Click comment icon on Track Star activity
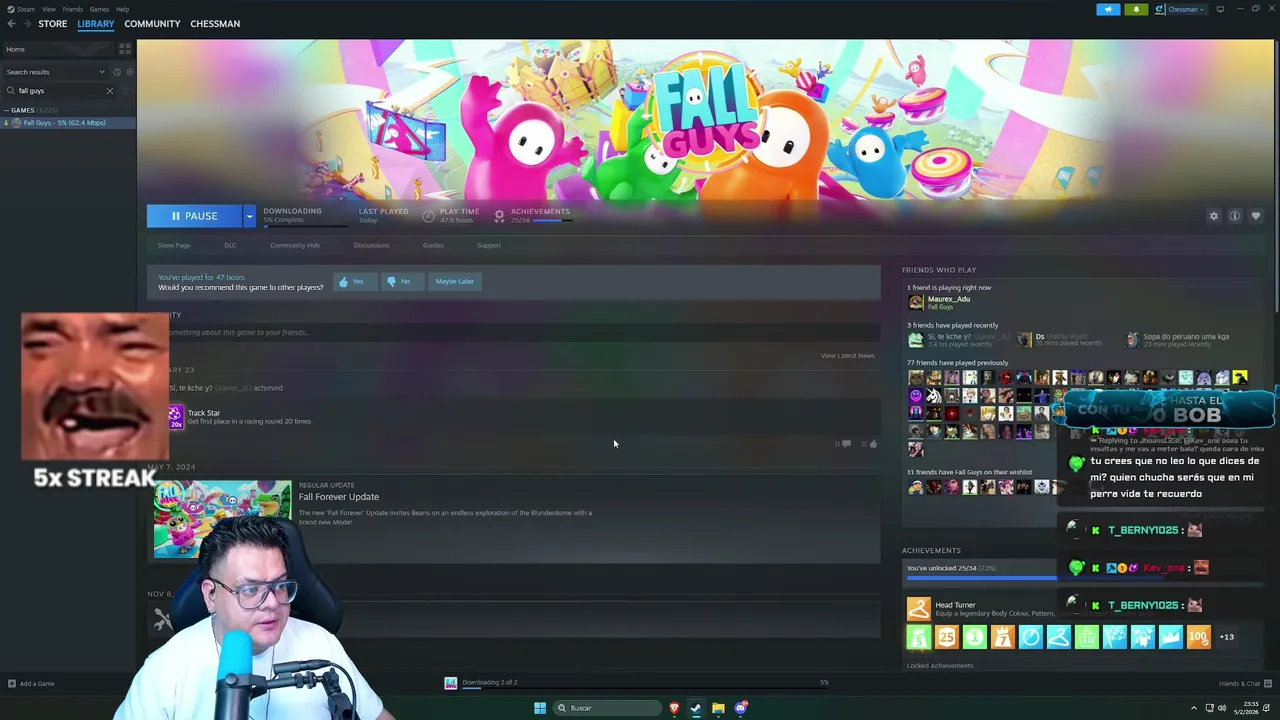The width and height of the screenshot is (1280, 720). click(846, 444)
